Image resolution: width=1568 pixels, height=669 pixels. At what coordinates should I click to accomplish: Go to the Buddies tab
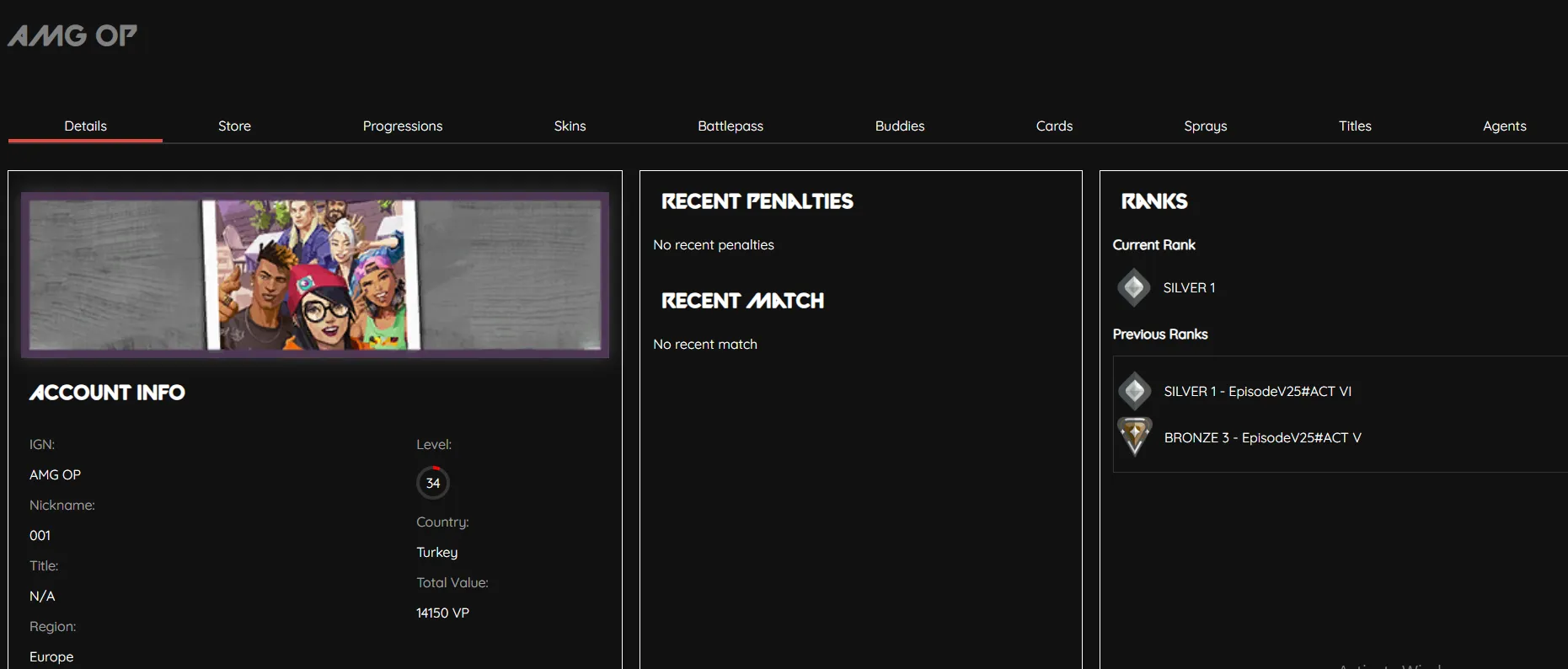pyautogui.click(x=899, y=126)
